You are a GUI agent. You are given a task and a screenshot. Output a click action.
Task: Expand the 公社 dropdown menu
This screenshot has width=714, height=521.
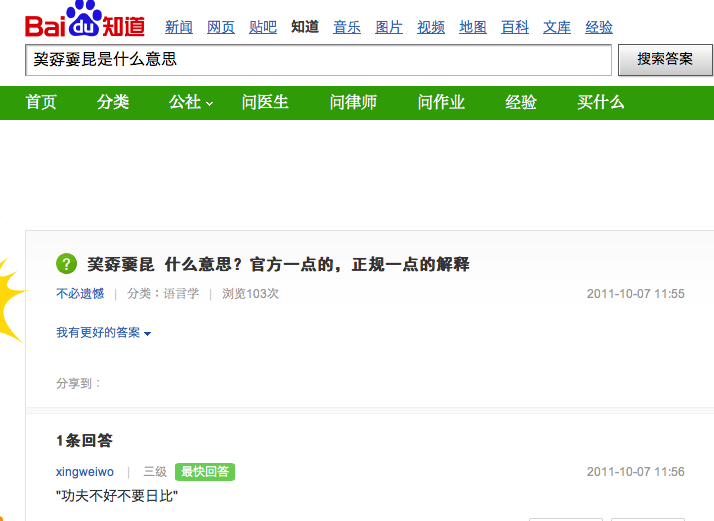191,102
